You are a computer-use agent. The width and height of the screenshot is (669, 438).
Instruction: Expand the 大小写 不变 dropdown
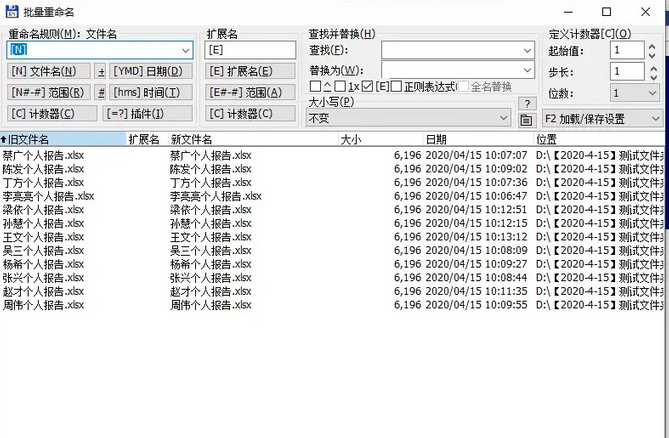pos(503,118)
